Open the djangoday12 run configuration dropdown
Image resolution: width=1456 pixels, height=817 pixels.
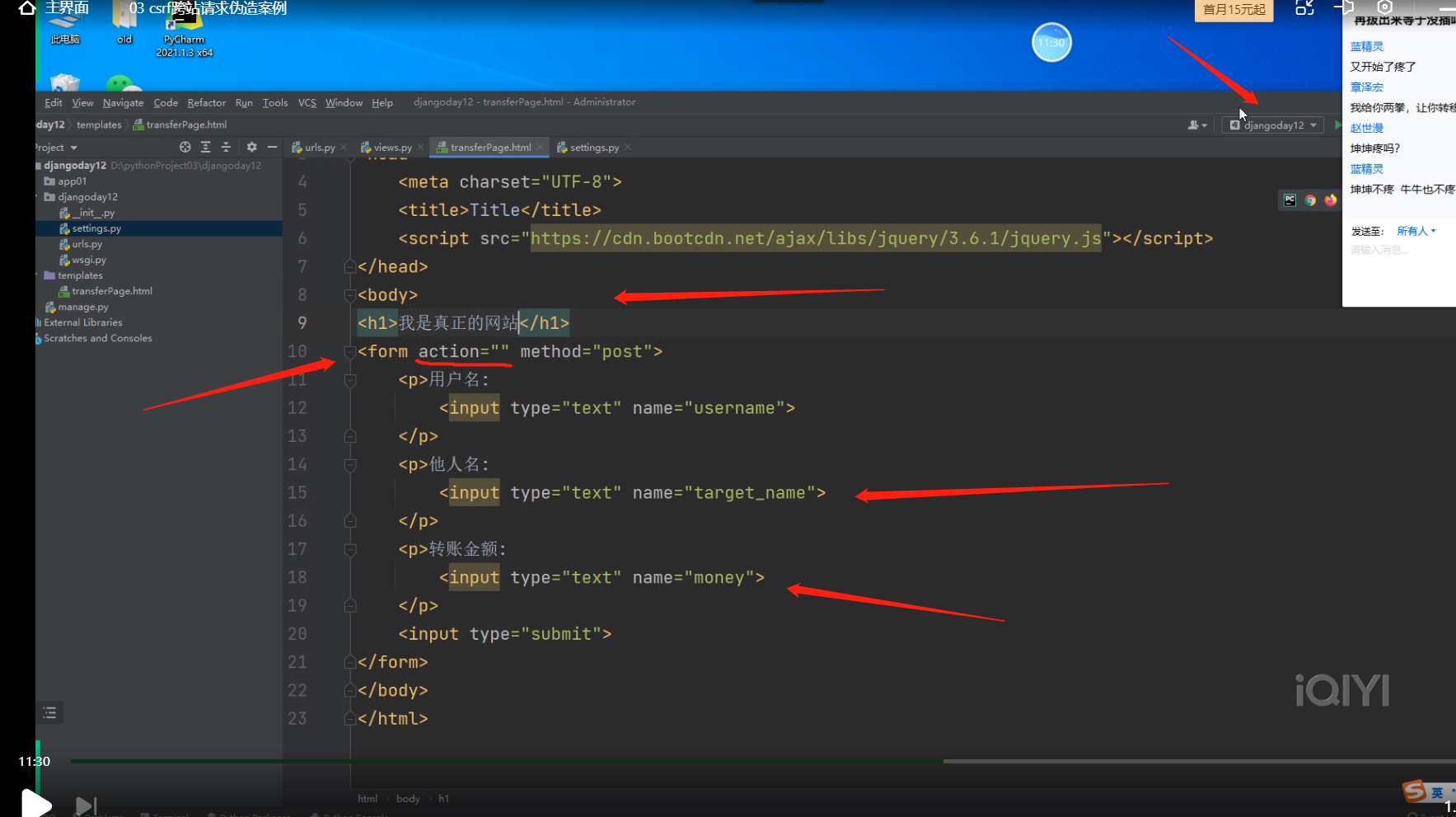[1273, 125]
